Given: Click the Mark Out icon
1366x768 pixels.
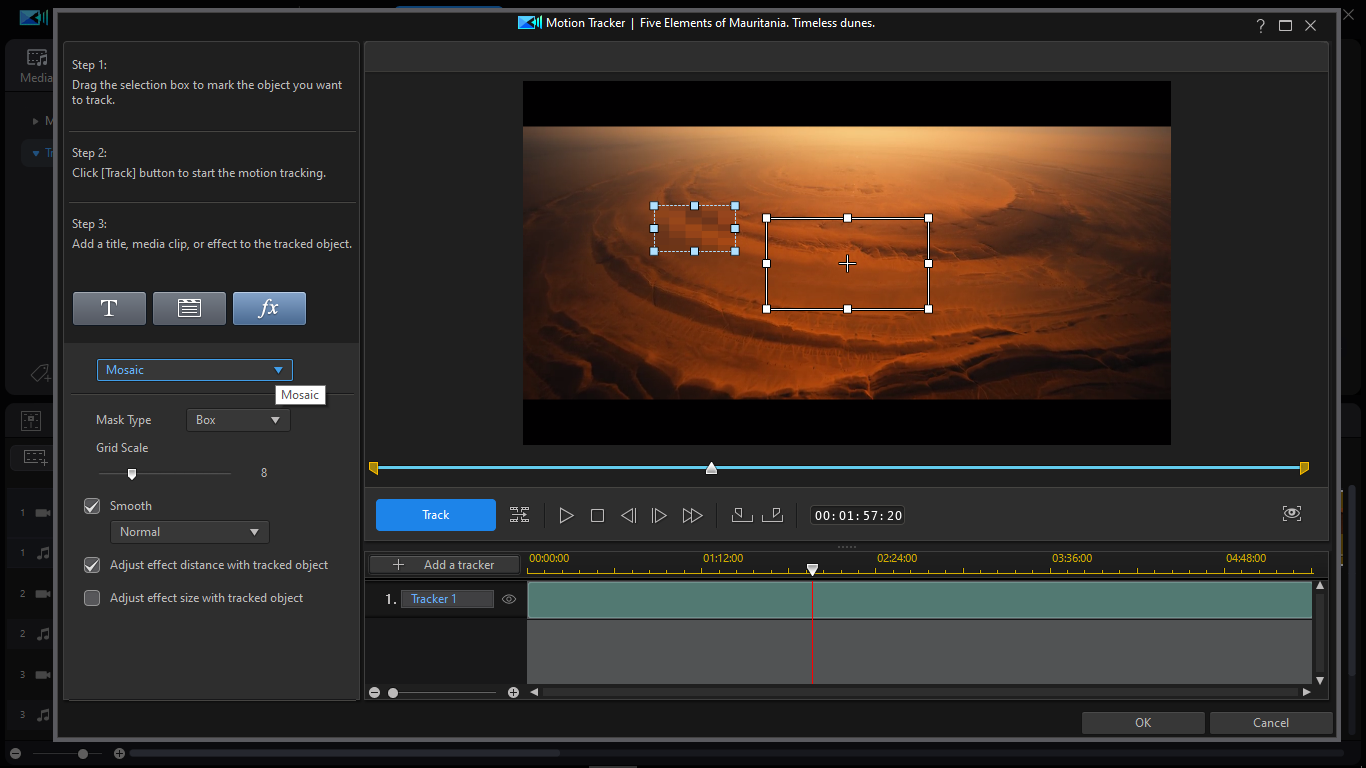Looking at the screenshot, I should [x=772, y=515].
